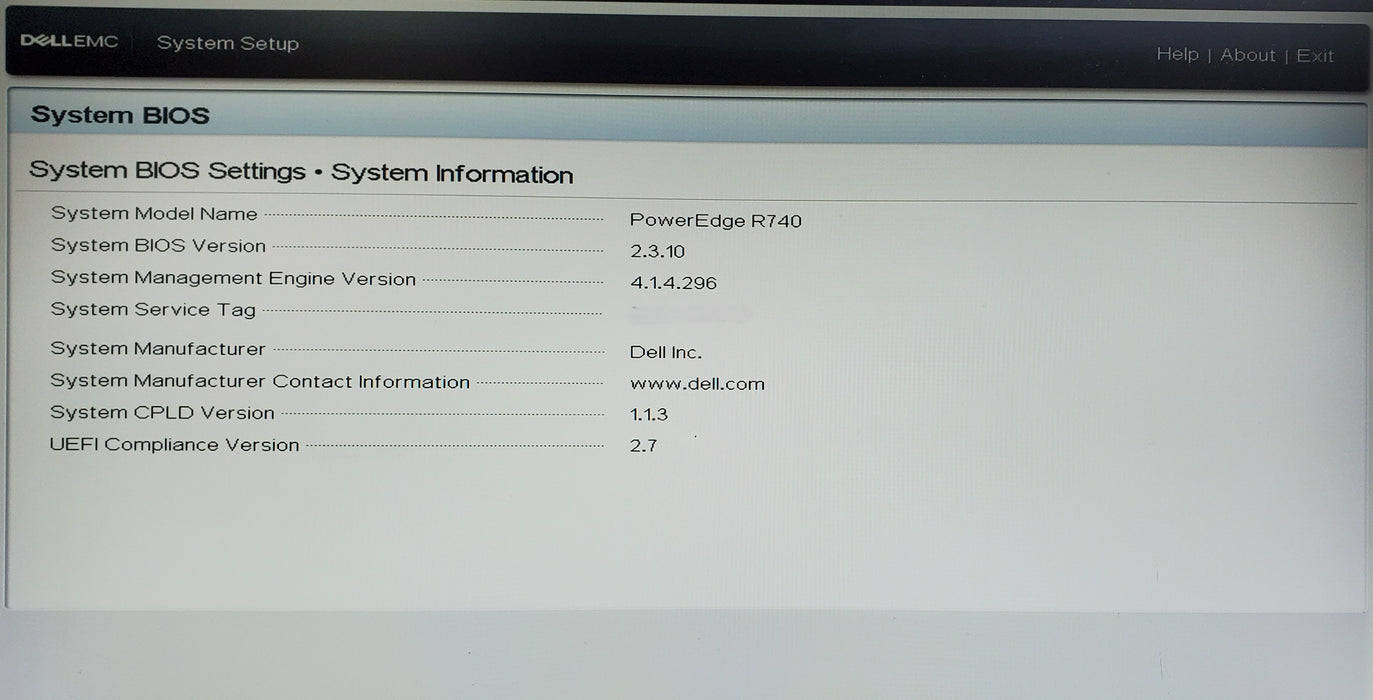Click Exit to leave System Setup
Screen dimensions: 1373x700
[x=1315, y=56]
